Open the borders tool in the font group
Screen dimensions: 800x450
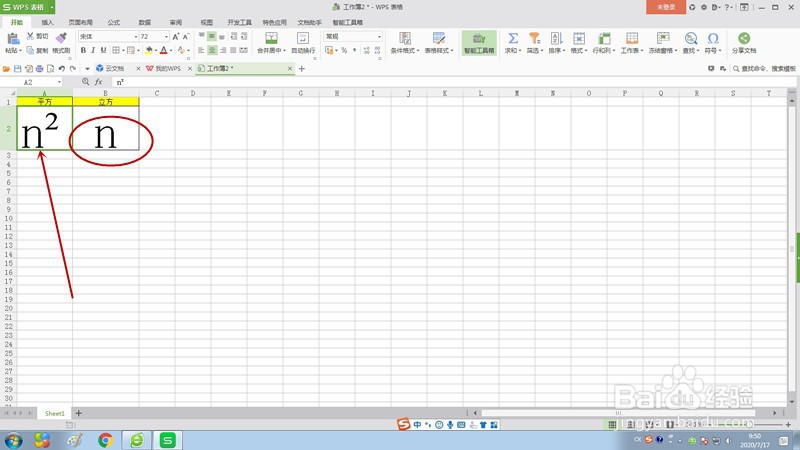pyautogui.click(x=116, y=51)
